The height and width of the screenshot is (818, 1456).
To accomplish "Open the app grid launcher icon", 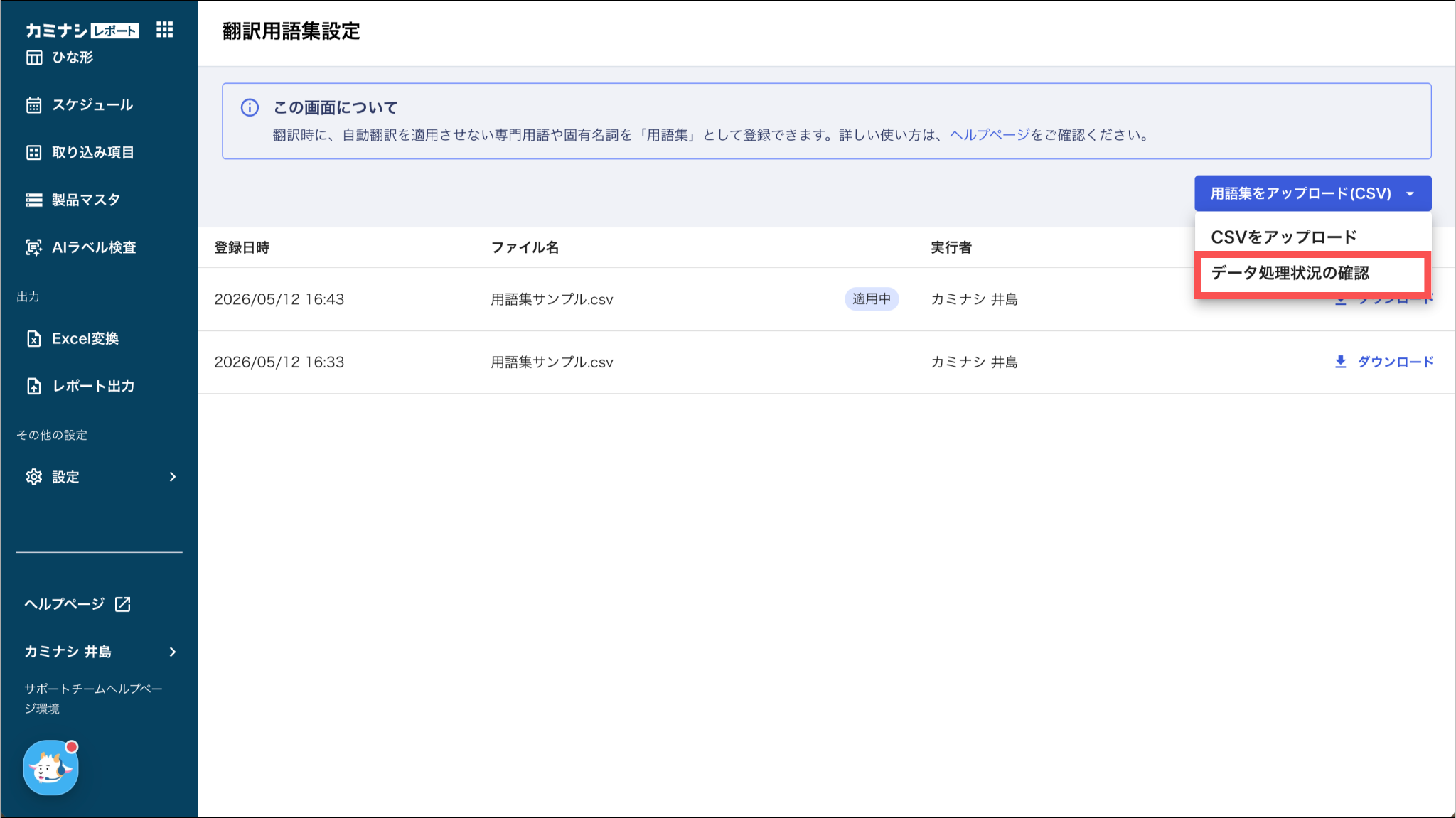I will (164, 29).
